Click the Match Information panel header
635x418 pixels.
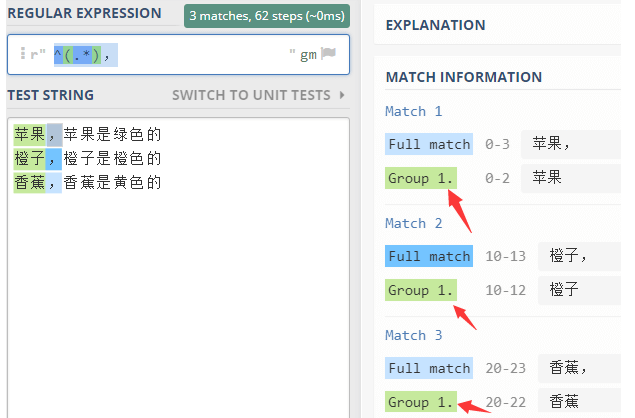pos(463,77)
